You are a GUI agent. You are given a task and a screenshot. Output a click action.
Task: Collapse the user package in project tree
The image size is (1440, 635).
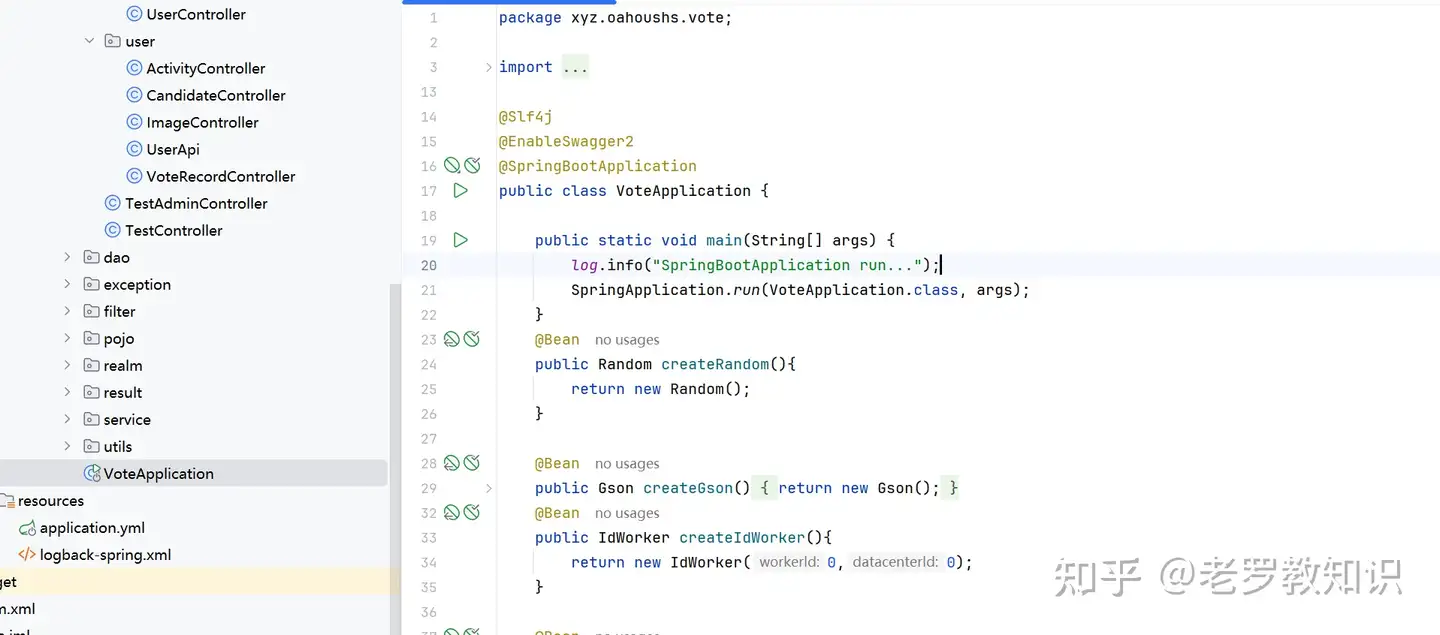(x=89, y=41)
